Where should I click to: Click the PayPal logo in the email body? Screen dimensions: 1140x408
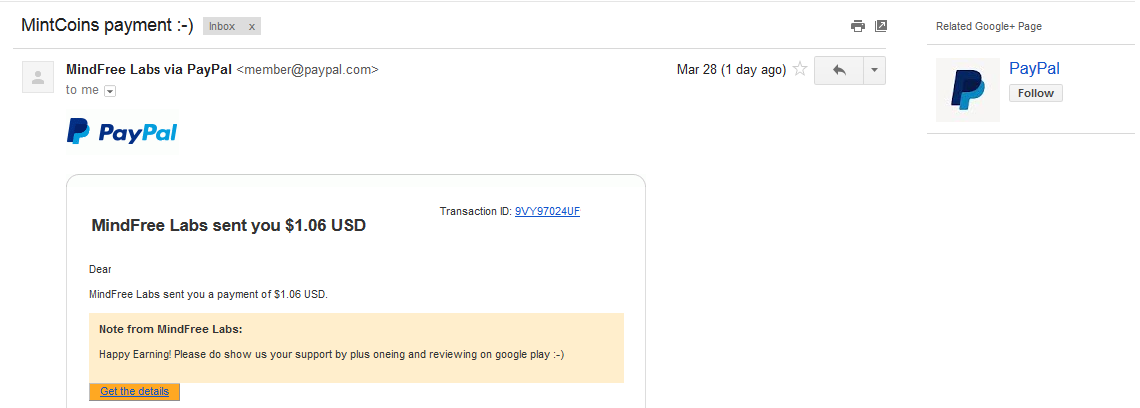pos(121,132)
